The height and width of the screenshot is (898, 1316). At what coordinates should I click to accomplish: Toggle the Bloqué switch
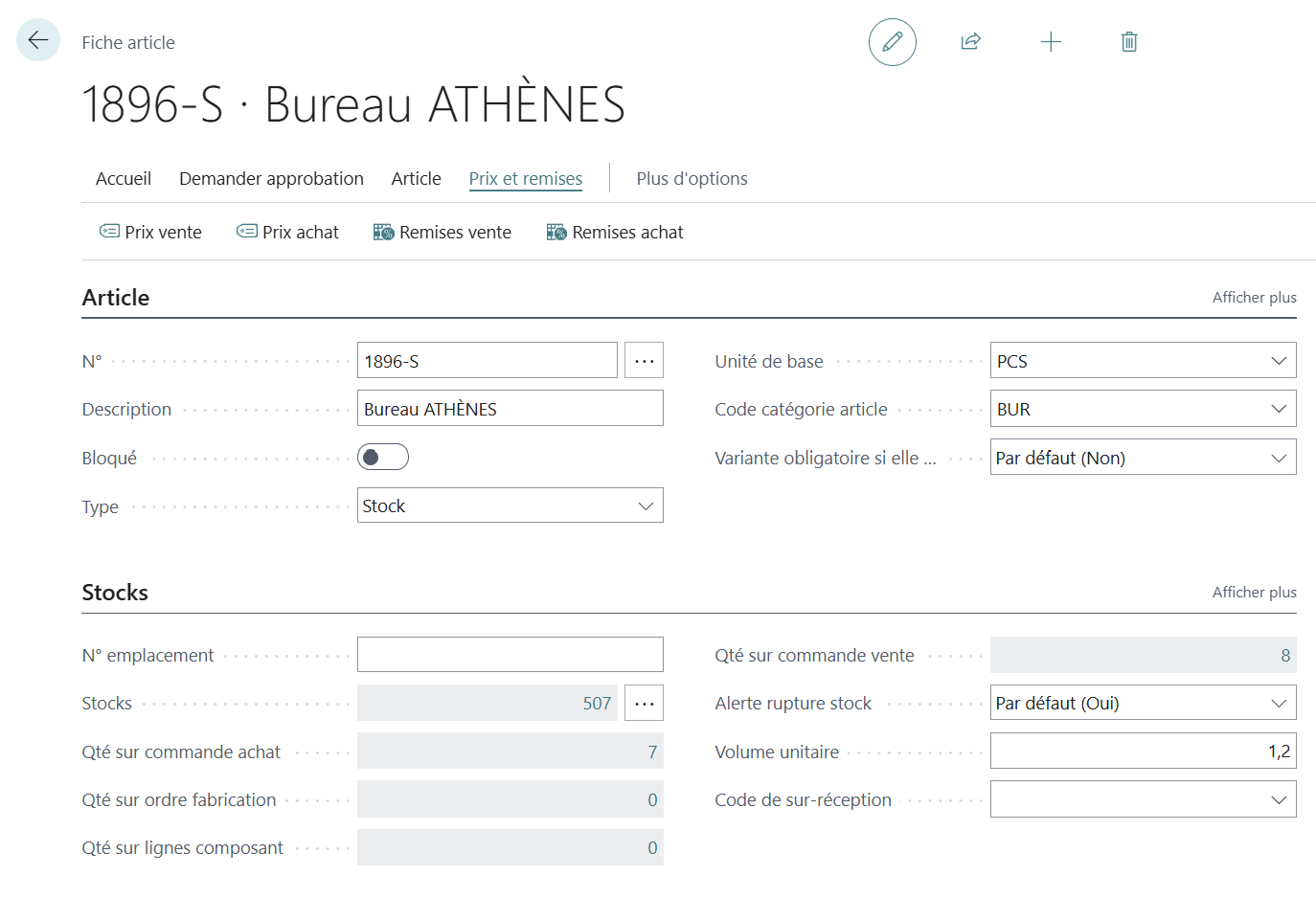(383, 457)
